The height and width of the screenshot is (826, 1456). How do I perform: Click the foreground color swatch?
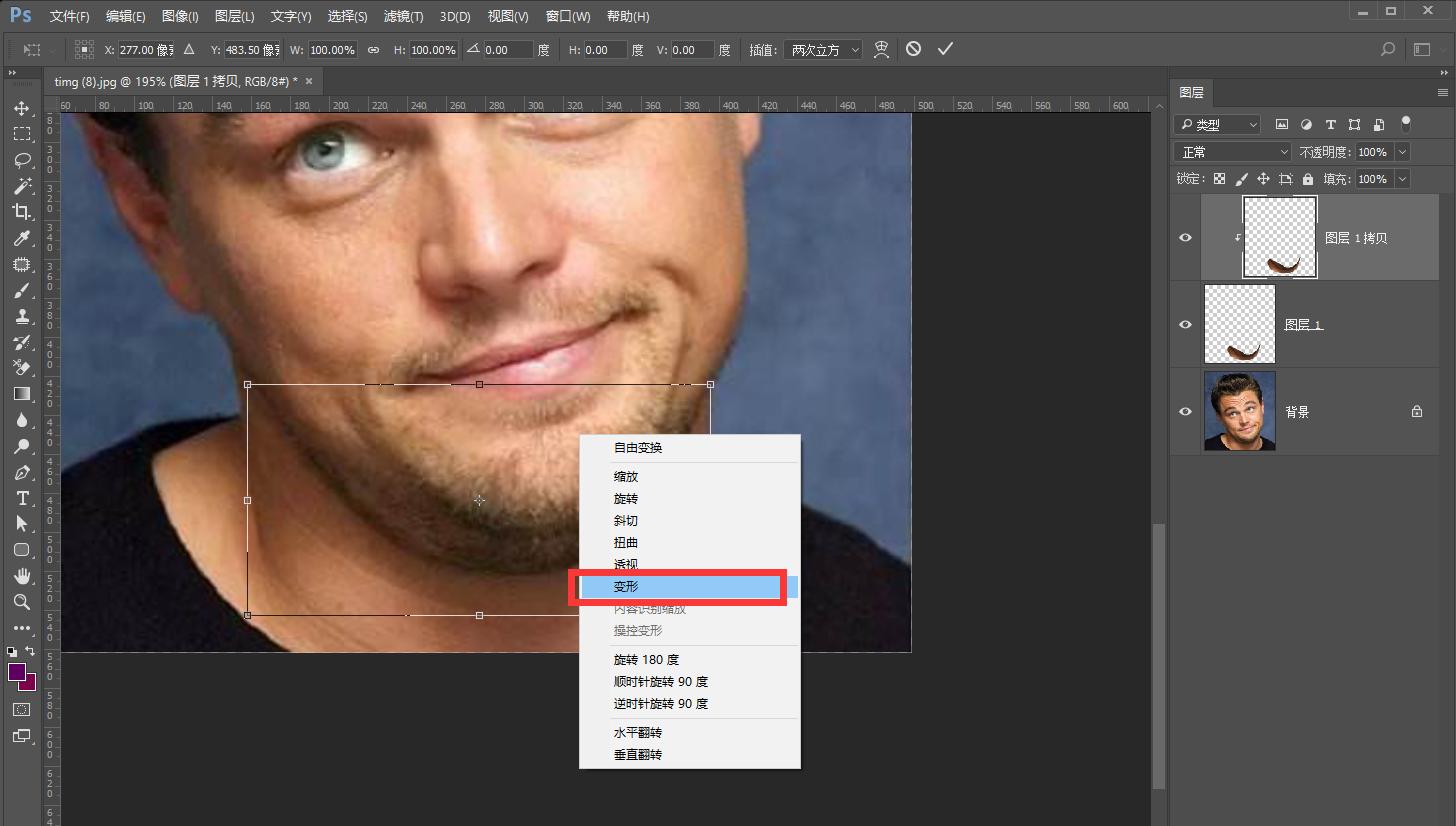tap(17, 672)
